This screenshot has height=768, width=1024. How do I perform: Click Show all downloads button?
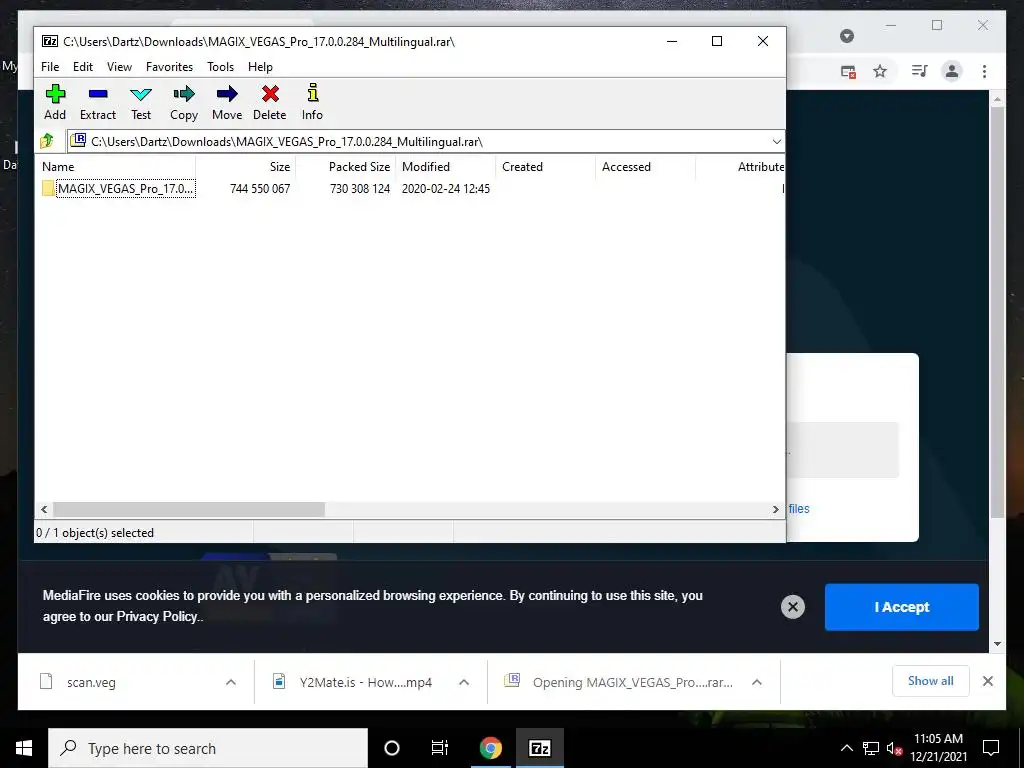930,681
